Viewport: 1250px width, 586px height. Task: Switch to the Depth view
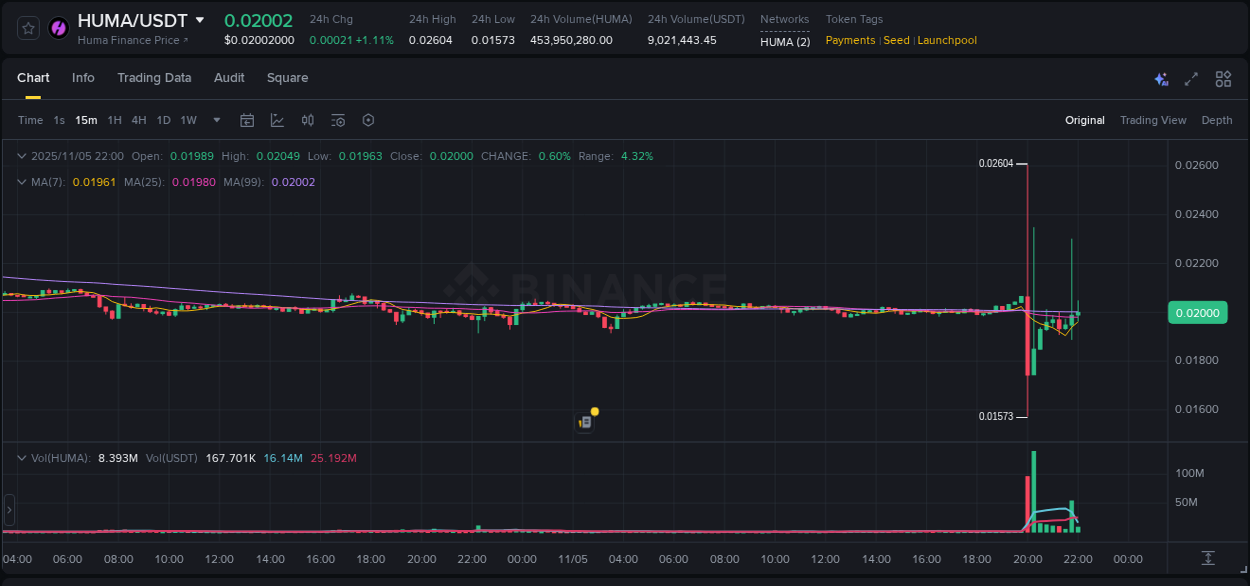(1216, 120)
